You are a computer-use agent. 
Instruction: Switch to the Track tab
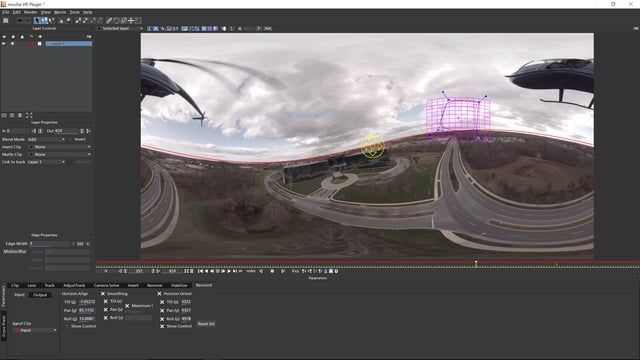coord(49,285)
